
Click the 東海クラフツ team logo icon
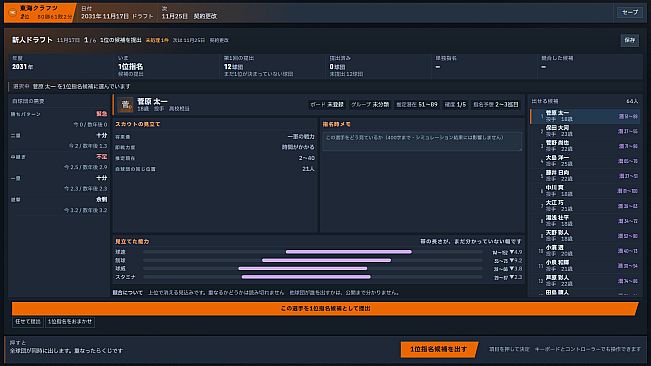[x=13, y=12]
